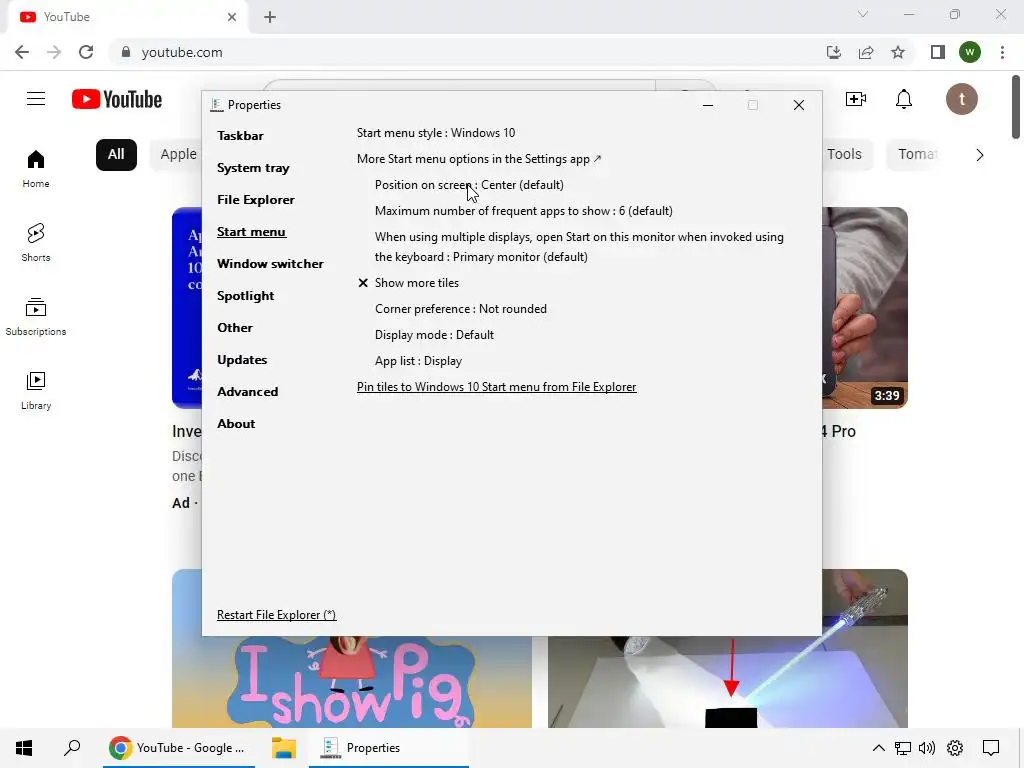
Task: Select the Other section
Action: coord(234,328)
